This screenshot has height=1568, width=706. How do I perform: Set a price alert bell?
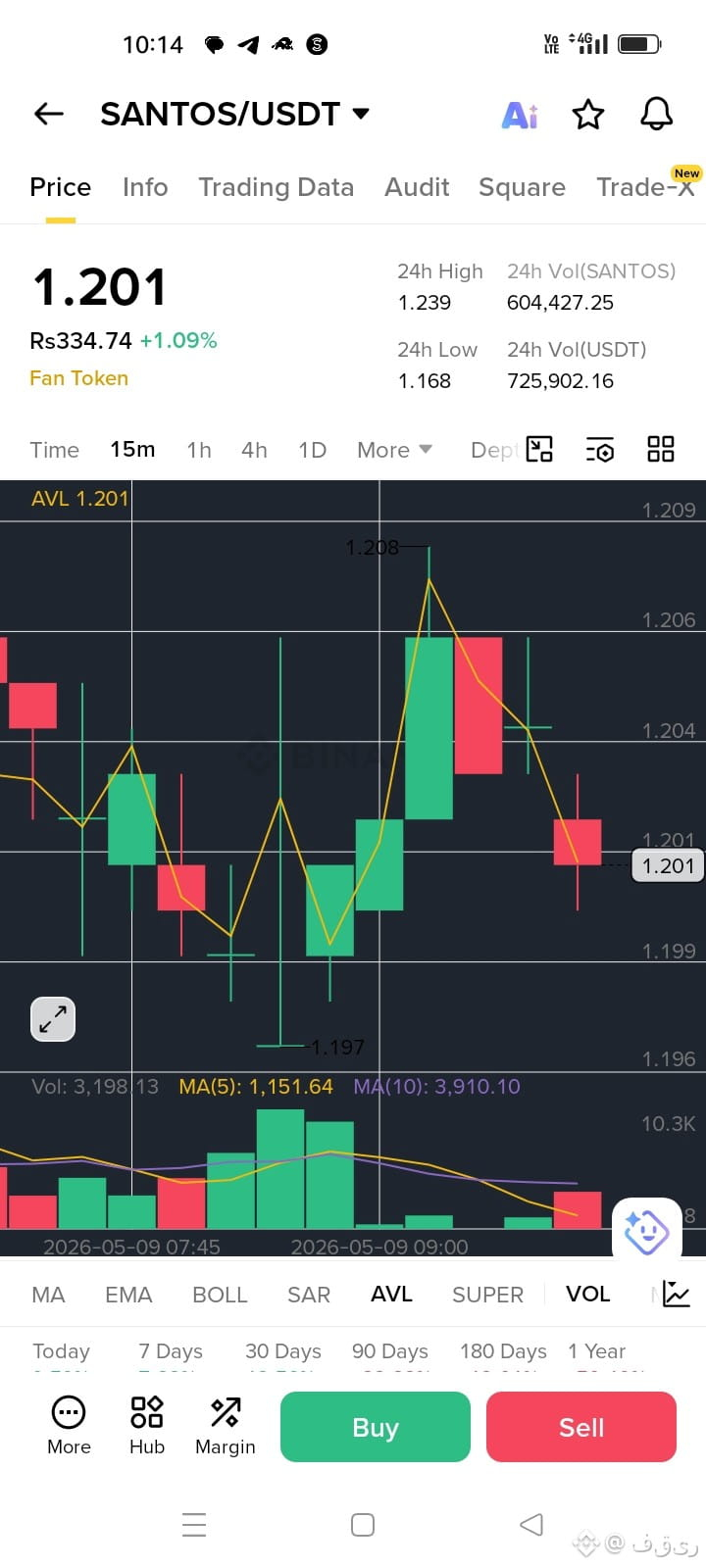pyautogui.click(x=656, y=114)
